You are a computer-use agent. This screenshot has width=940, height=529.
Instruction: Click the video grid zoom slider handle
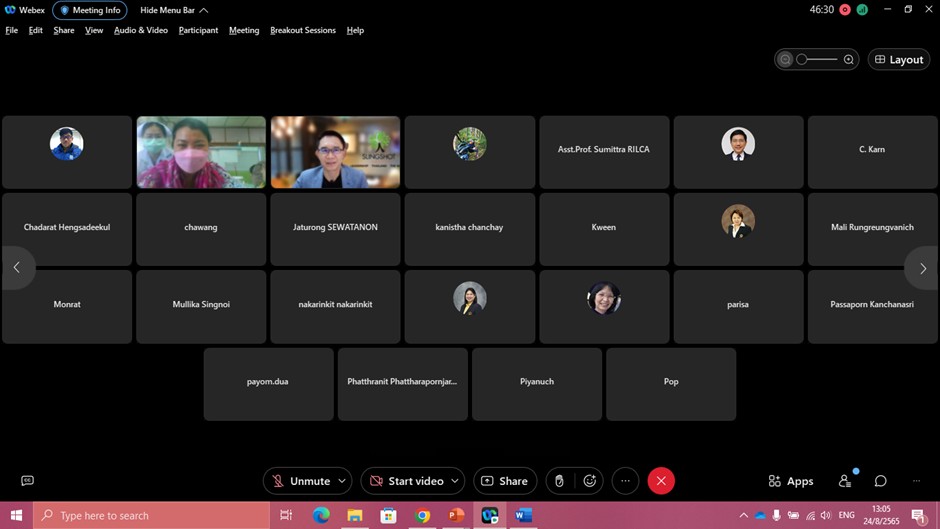point(802,60)
